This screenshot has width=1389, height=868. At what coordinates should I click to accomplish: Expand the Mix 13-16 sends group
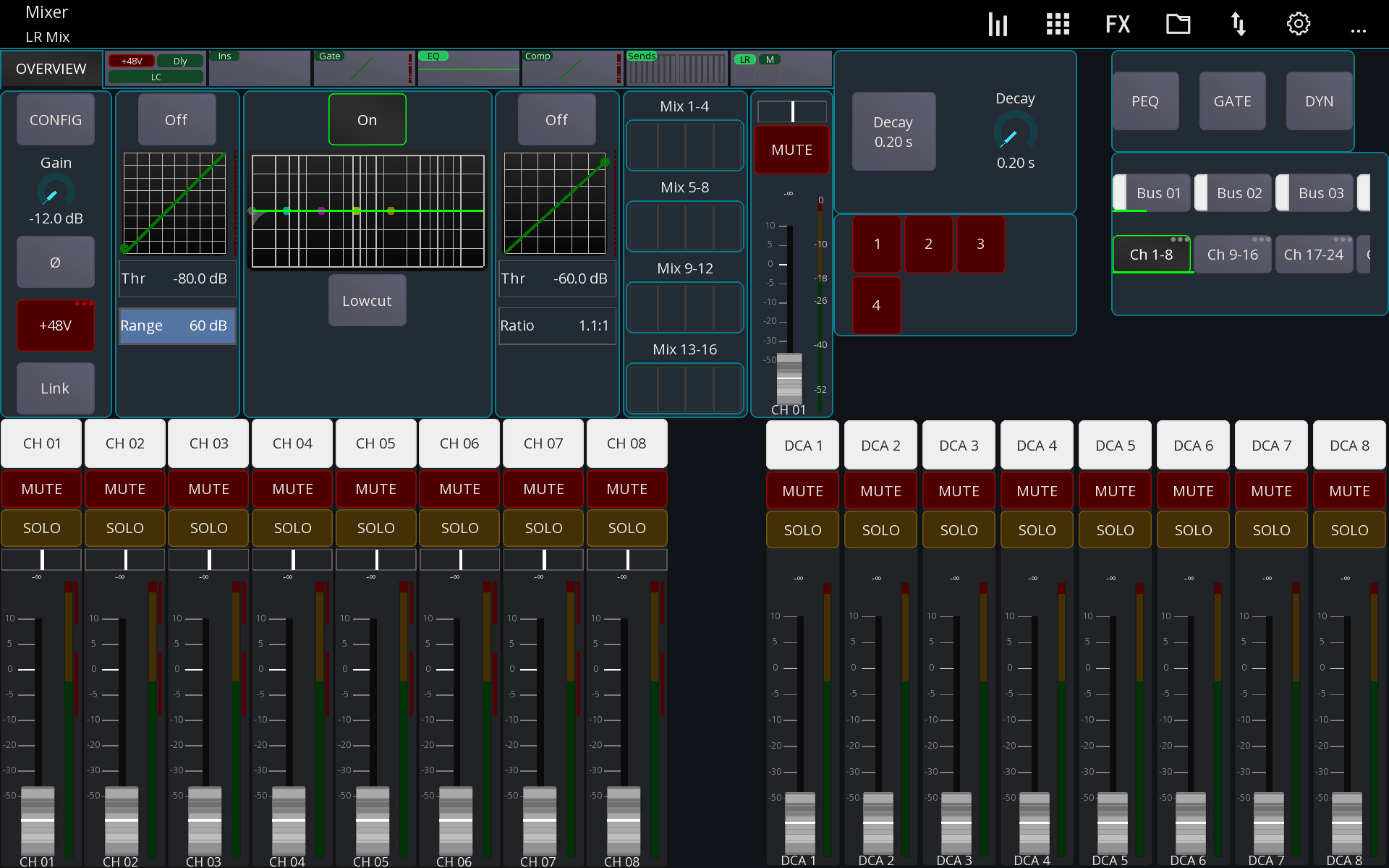[x=684, y=349]
